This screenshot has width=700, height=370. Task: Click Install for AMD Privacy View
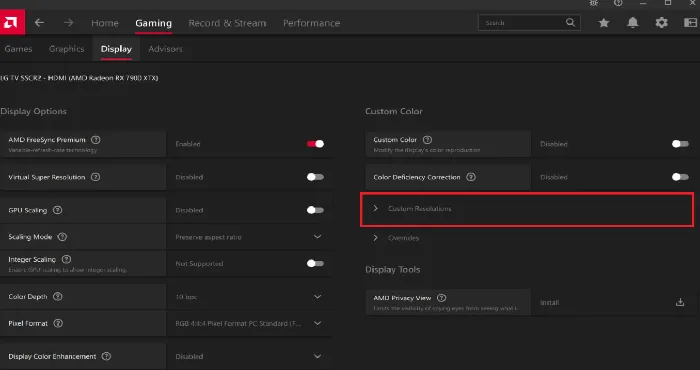point(550,303)
